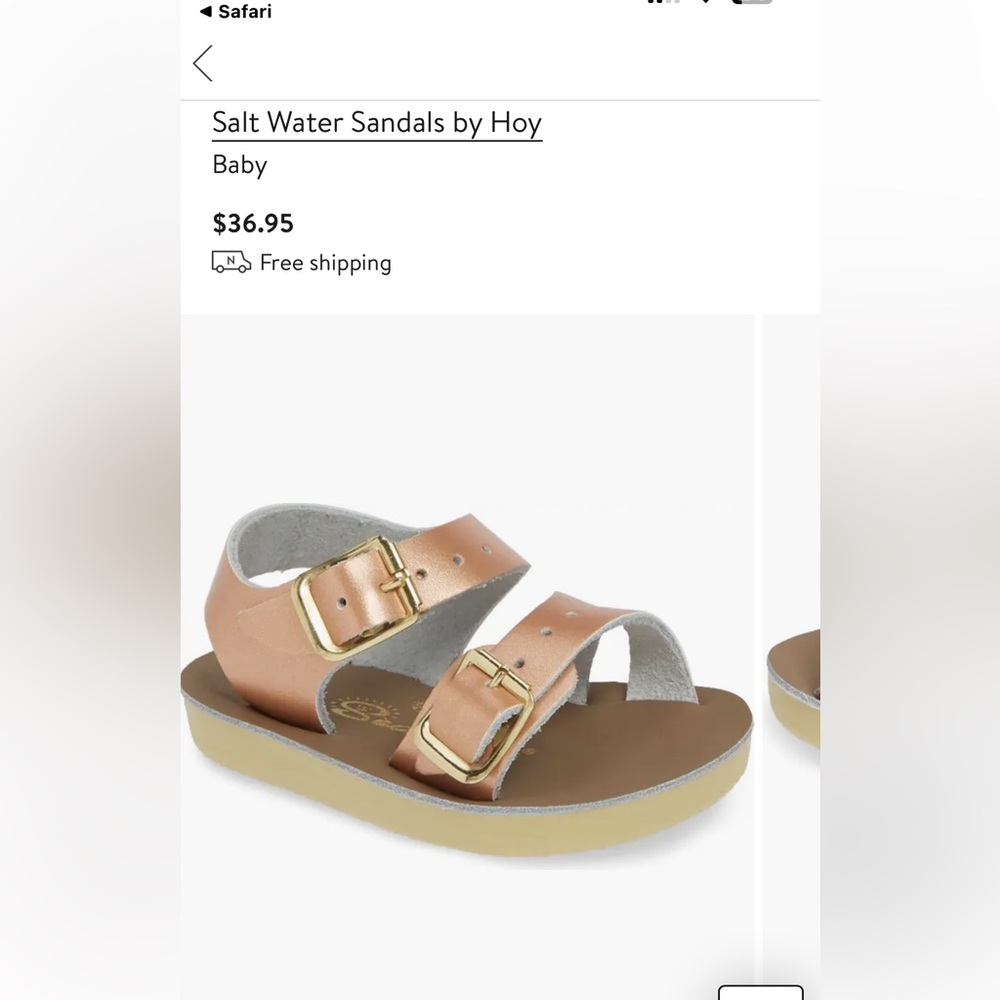Screen dimensions: 1000x1000
Task: Open the Salt Water Sandals by Hoy link
Action: click(376, 123)
